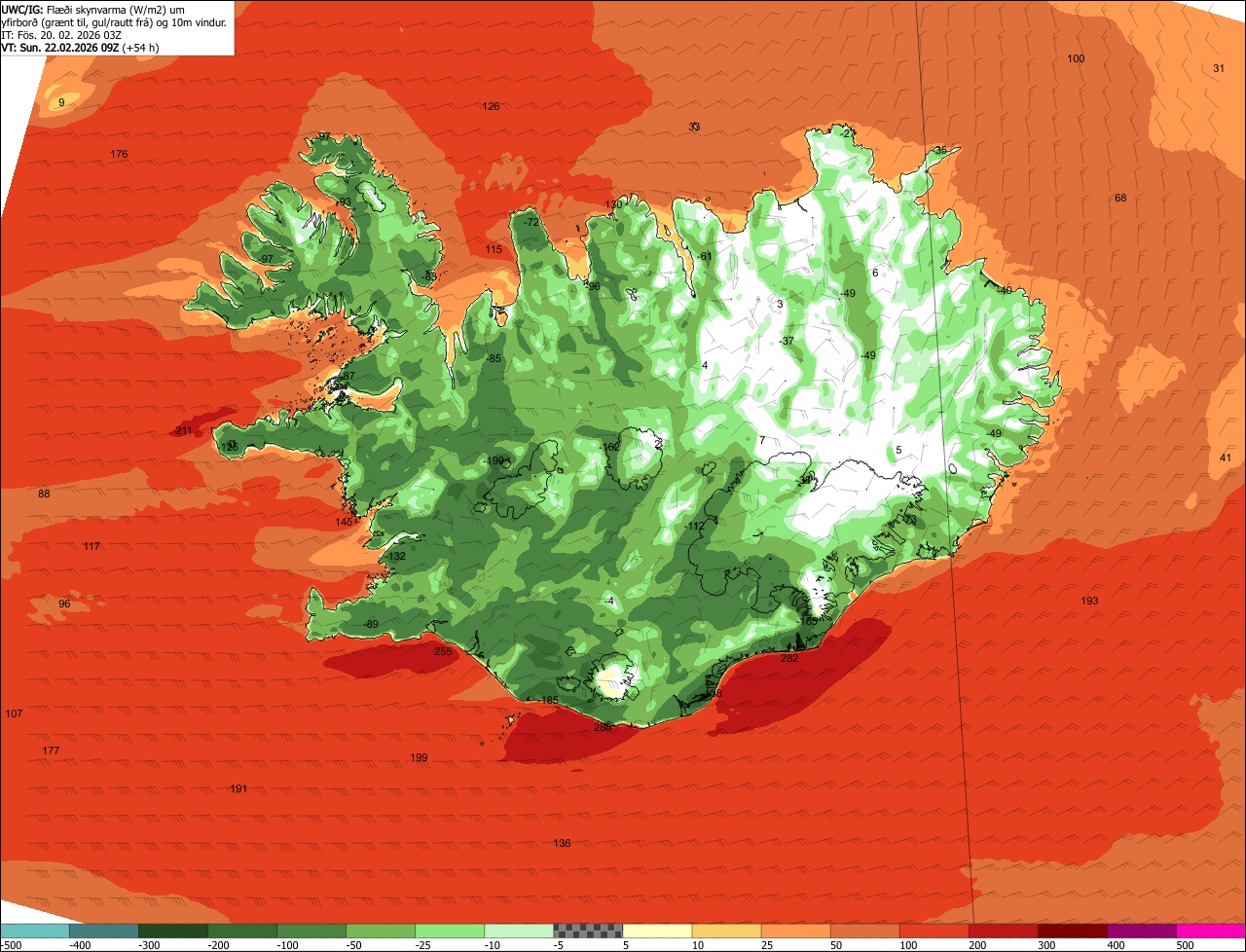Click the map value '177' in the southwest sea
The image size is (1246, 952).
click(51, 751)
